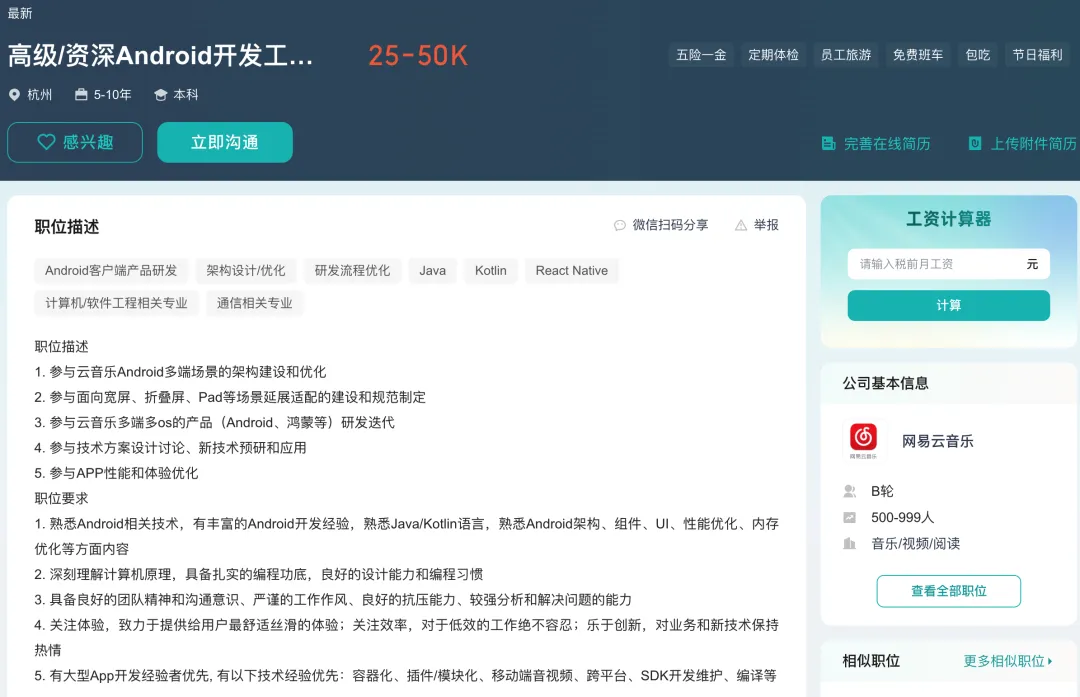Click the 25-50K salary text
The height and width of the screenshot is (697, 1080).
tap(418, 56)
